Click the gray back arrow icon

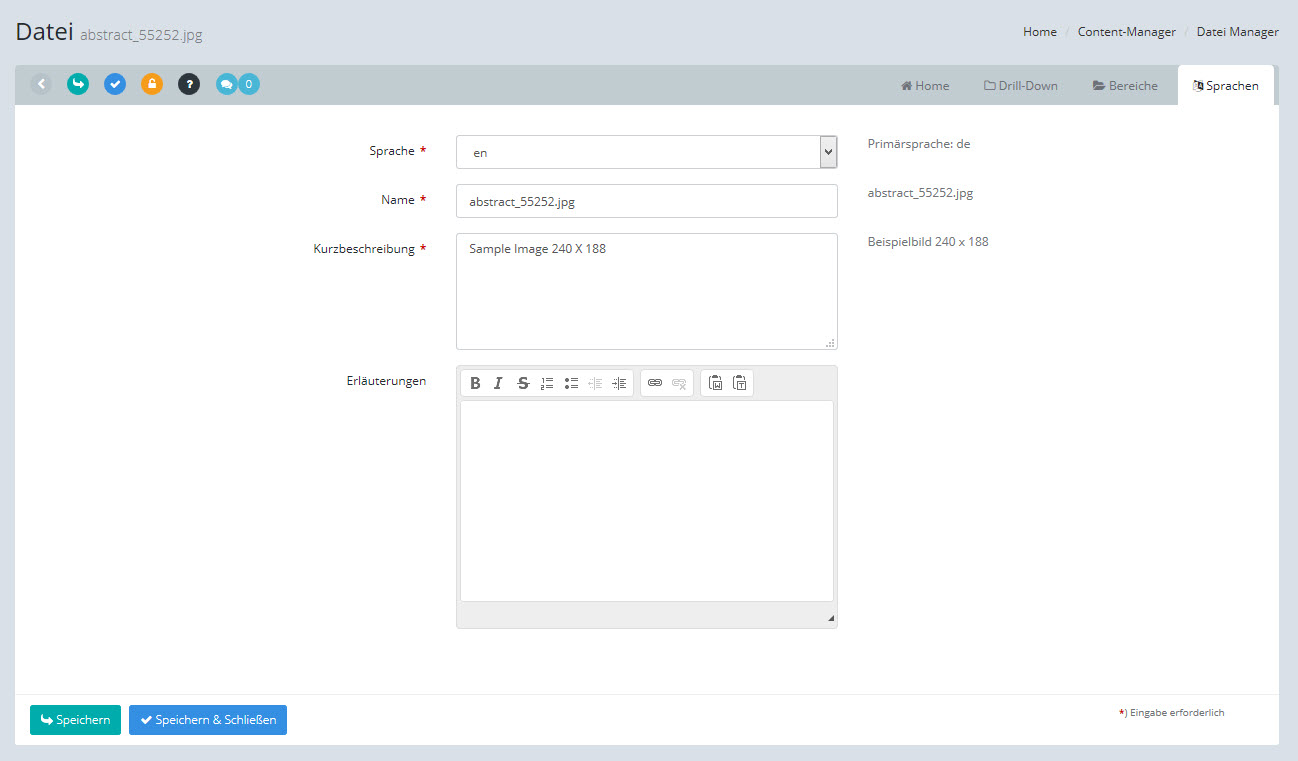click(41, 85)
